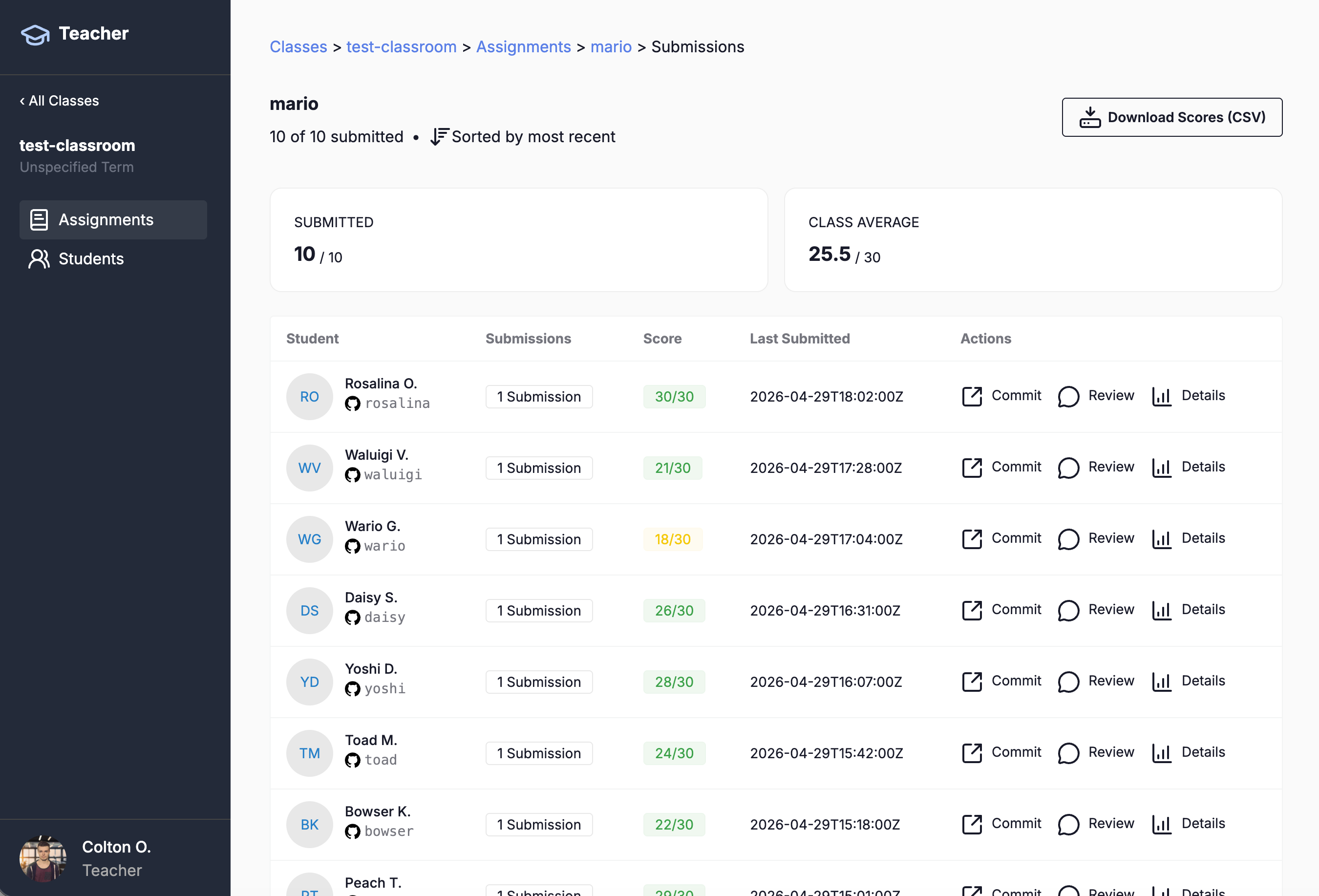The image size is (1319, 896).
Task: Click timestamp 2026-04-29T18:02:00Z
Action: tap(827, 397)
